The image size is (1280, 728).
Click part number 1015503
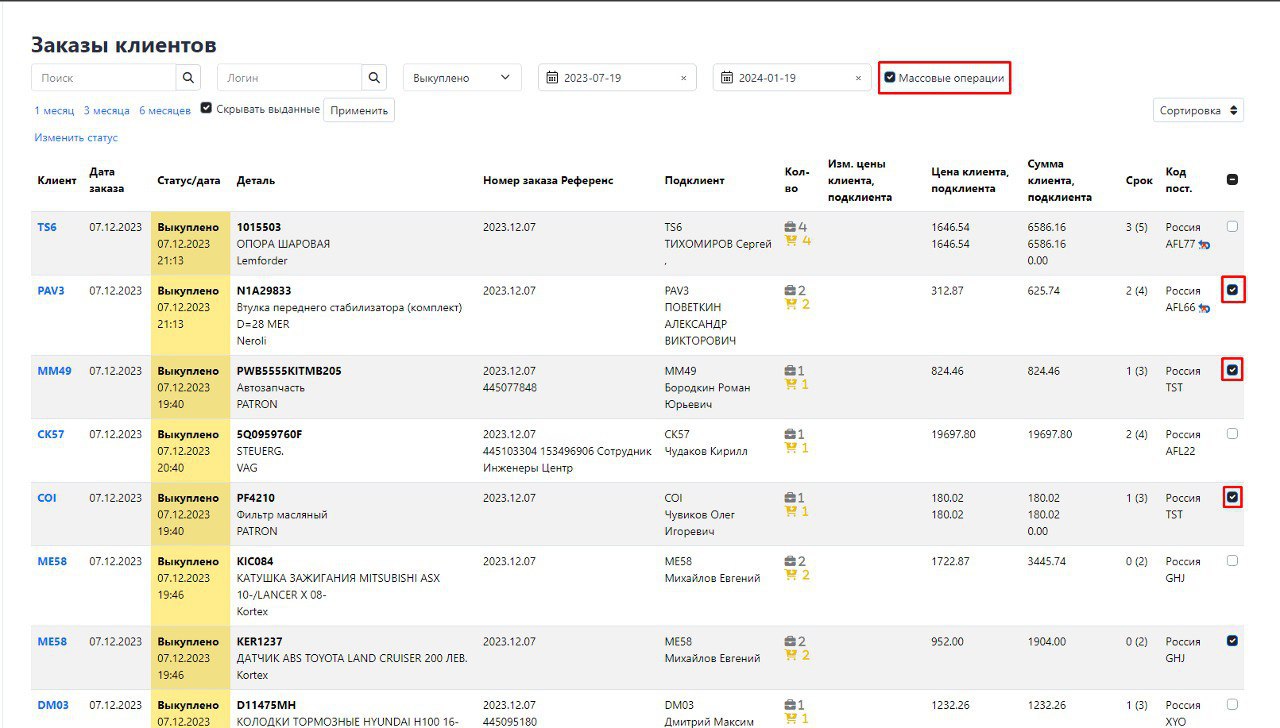[259, 227]
